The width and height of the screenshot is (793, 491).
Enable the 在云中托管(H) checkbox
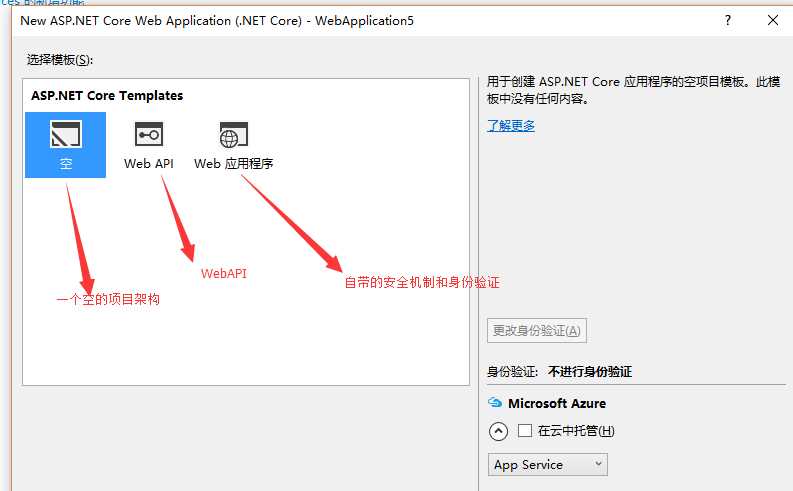coord(525,431)
